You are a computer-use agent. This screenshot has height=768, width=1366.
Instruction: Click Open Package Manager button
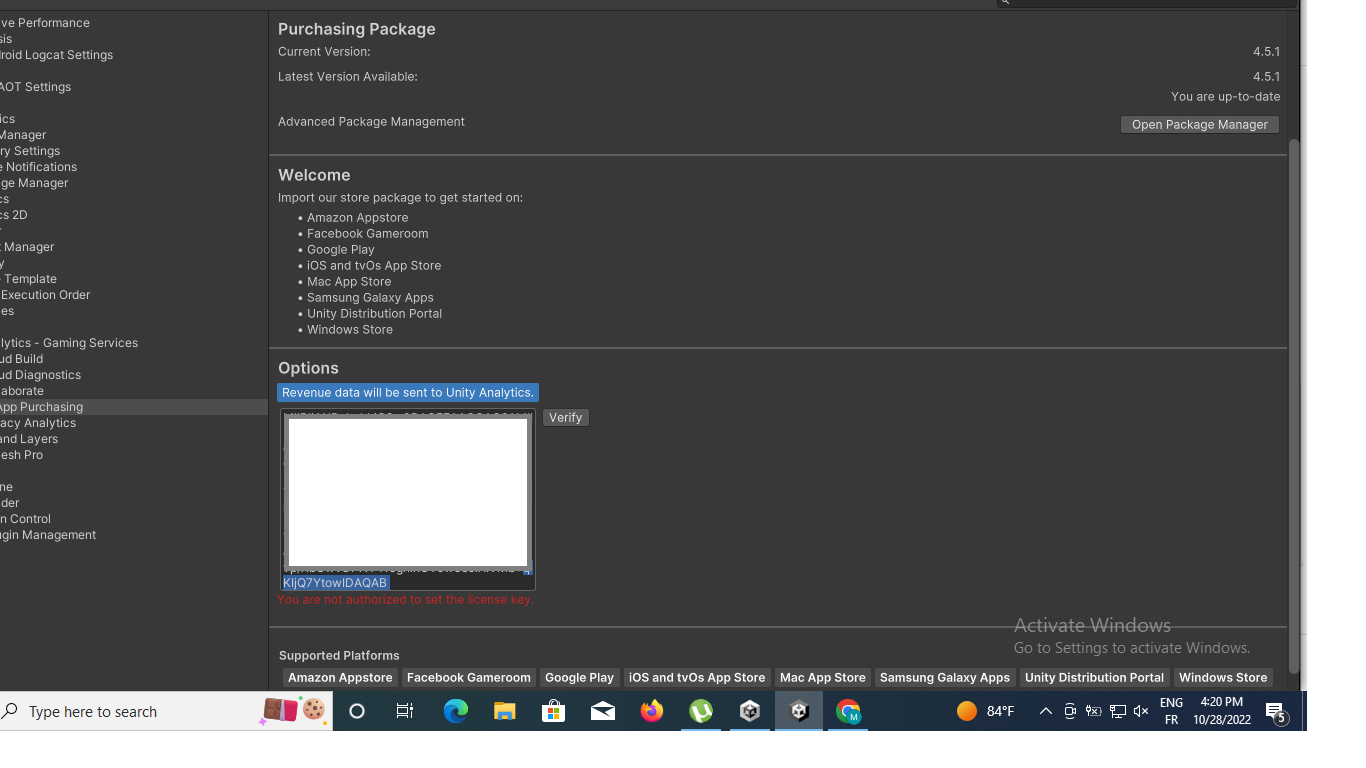(x=1199, y=125)
